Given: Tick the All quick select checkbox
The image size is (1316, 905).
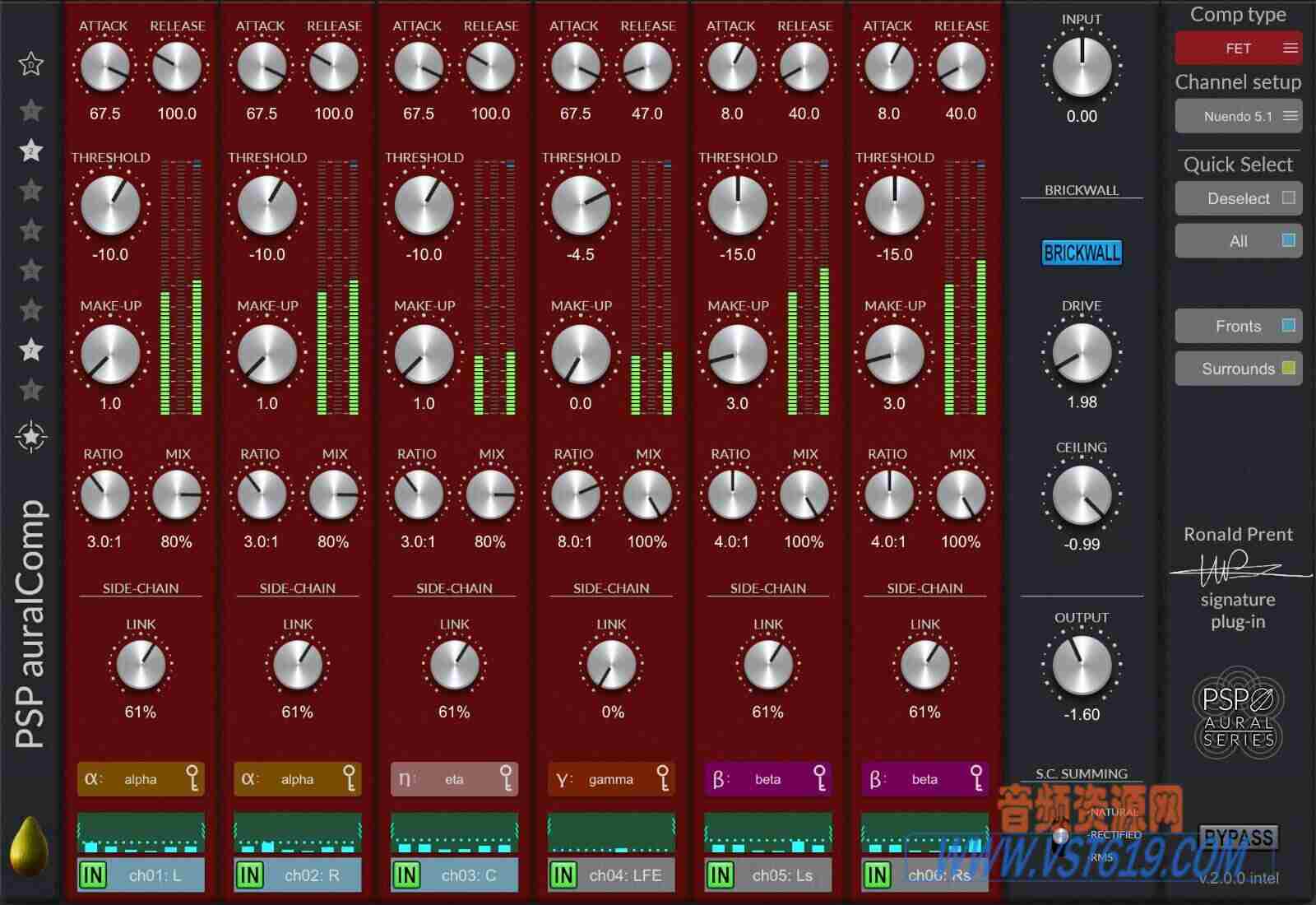Looking at the screenshot, I should (x=1288, y=240).
